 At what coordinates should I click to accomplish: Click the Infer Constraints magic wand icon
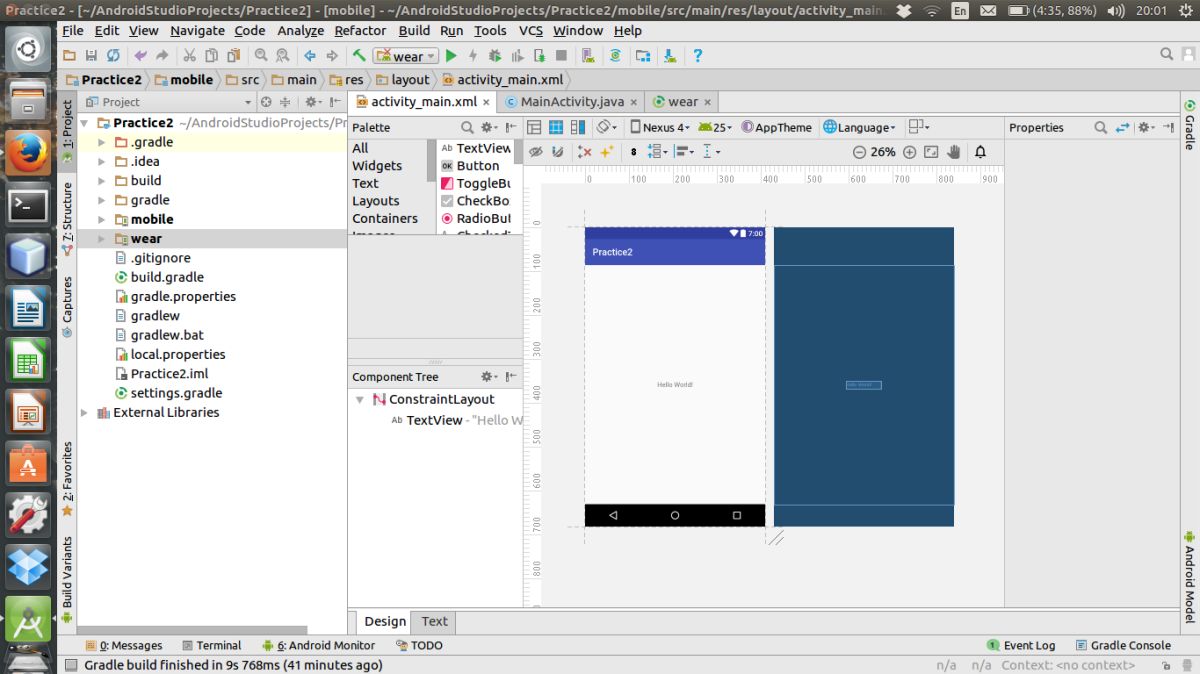point(606,152)
